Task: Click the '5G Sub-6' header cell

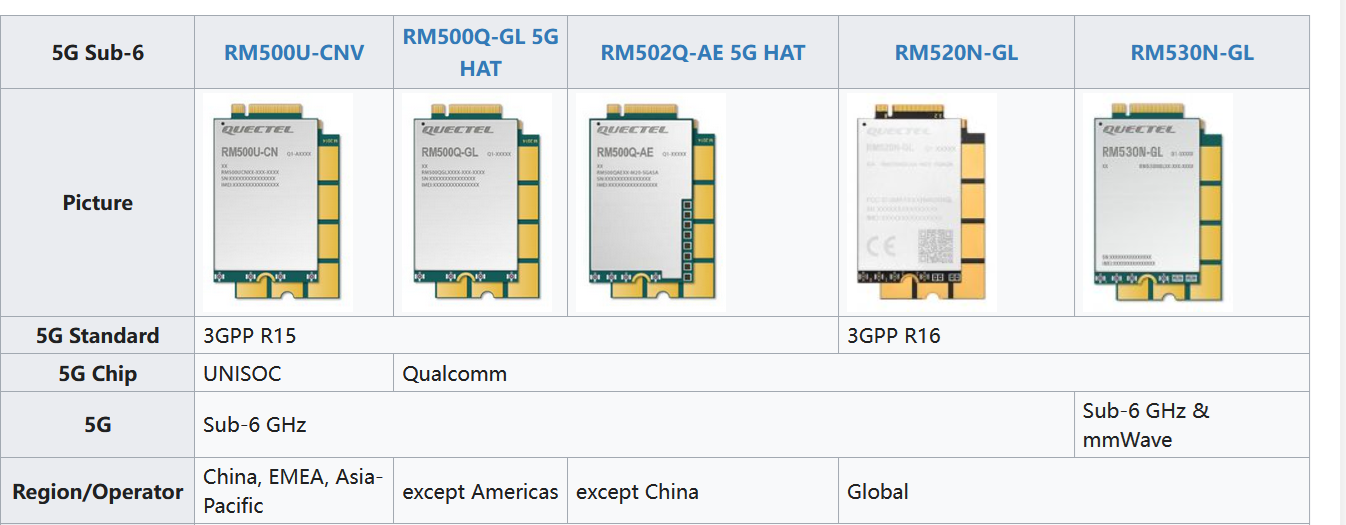Action: tap(98, 52)
